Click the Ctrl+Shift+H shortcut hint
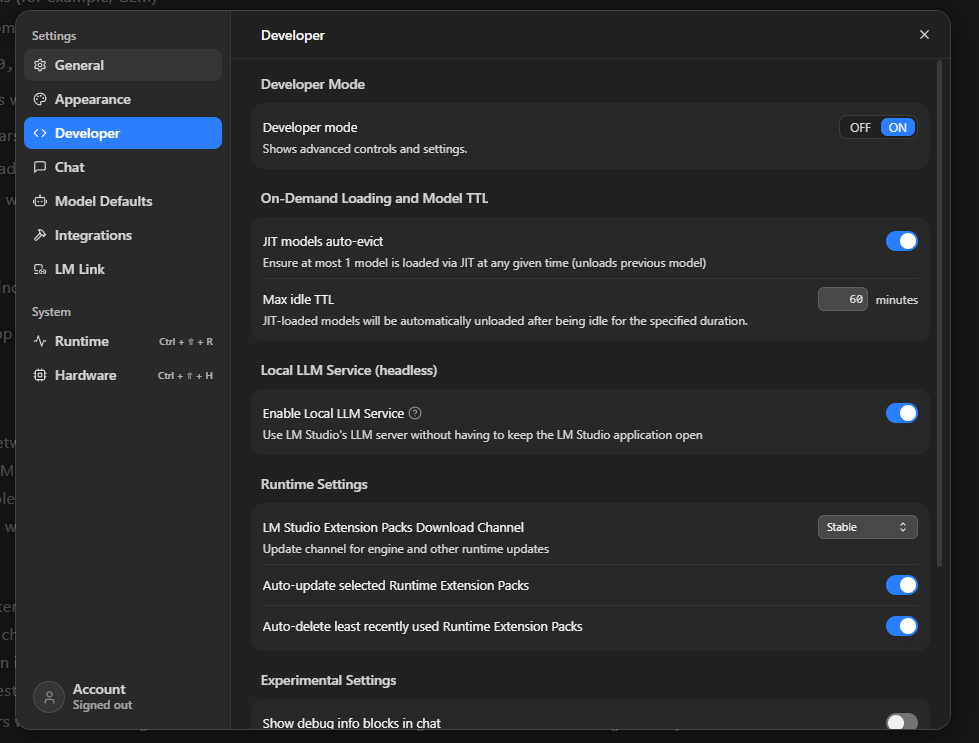This screenshot has height=743, width=979. coord(185,375)
